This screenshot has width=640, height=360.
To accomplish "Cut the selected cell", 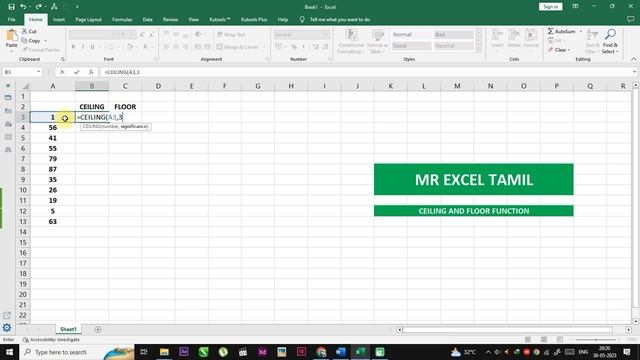I will pyautogui.click(x=29, y=31).
